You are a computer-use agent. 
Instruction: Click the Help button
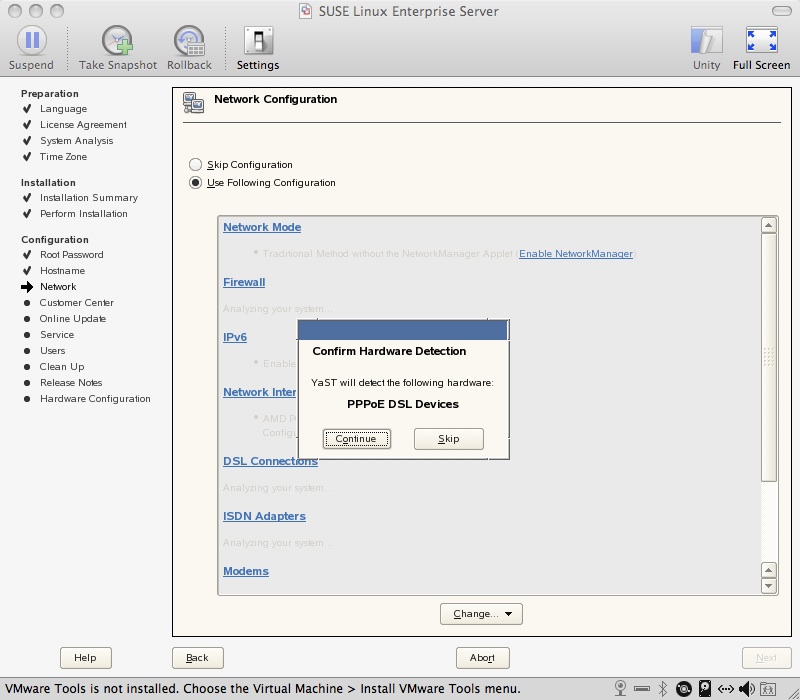tap(86, 658)
